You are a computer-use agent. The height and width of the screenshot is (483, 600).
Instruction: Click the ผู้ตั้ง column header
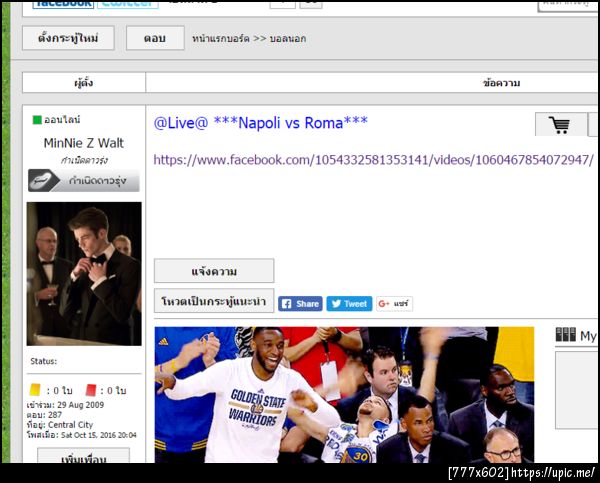[84, 83]
